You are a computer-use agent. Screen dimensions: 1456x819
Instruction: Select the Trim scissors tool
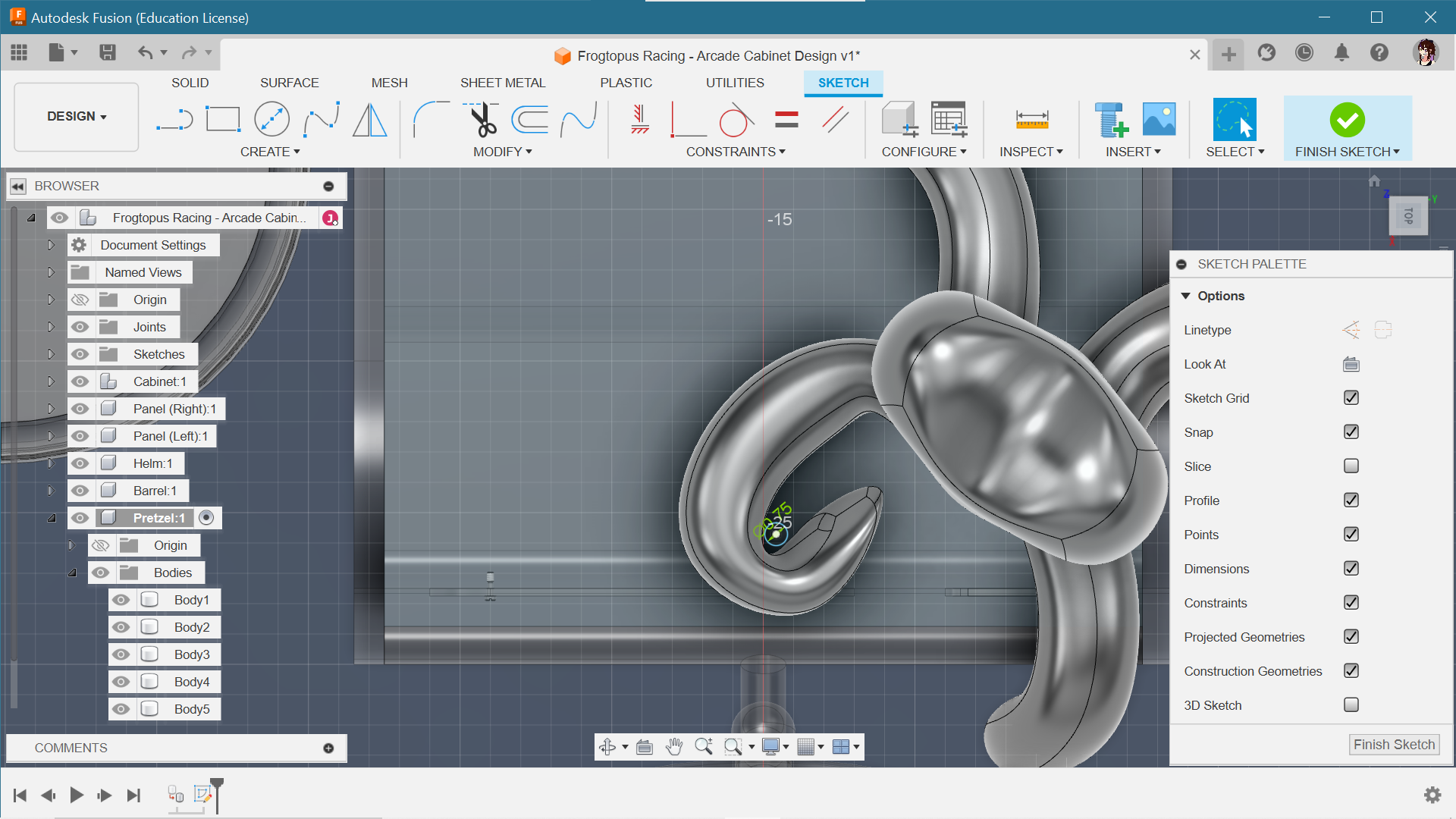point(481,120)
